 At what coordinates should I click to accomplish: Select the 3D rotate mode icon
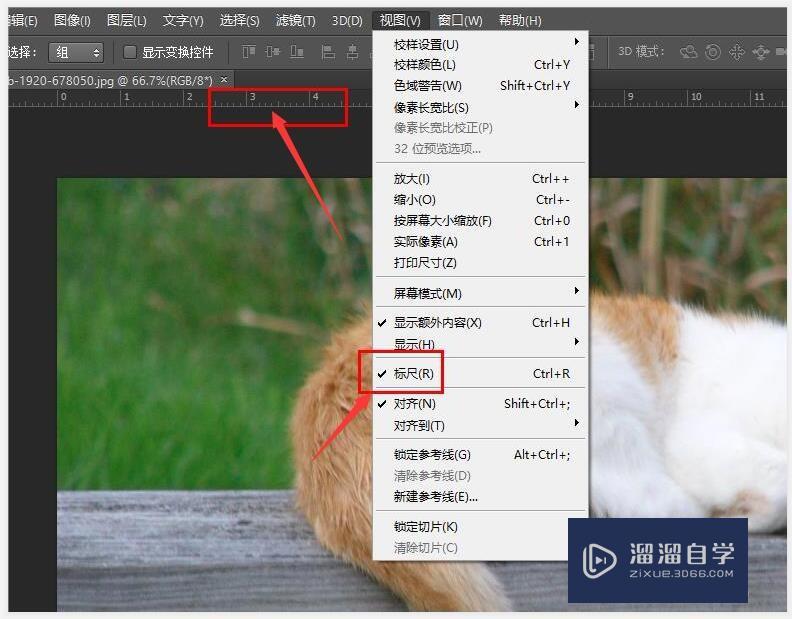pos(688,52)
